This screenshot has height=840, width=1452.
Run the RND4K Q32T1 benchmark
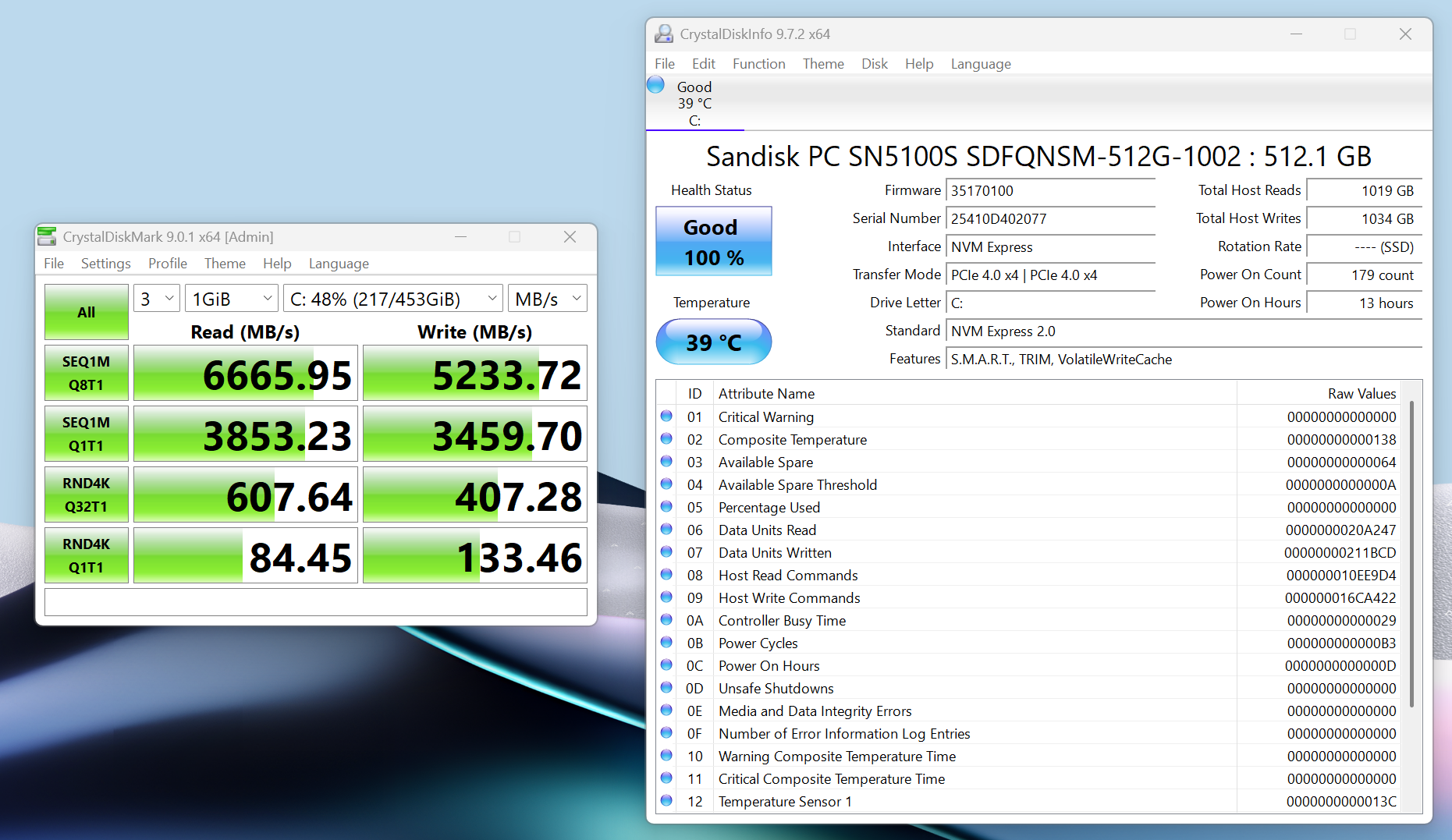tap(87, 494)
